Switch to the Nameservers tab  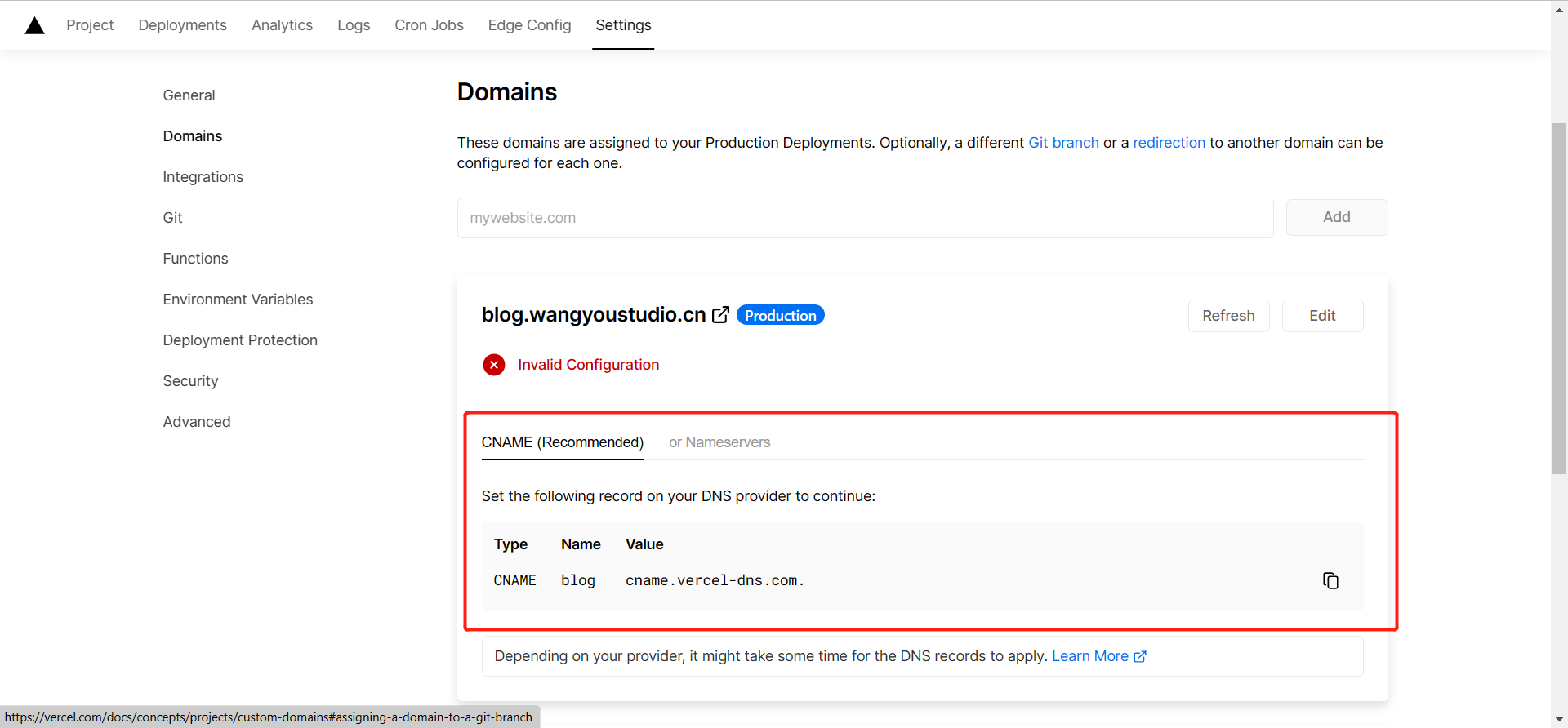(x=719, y=442)
